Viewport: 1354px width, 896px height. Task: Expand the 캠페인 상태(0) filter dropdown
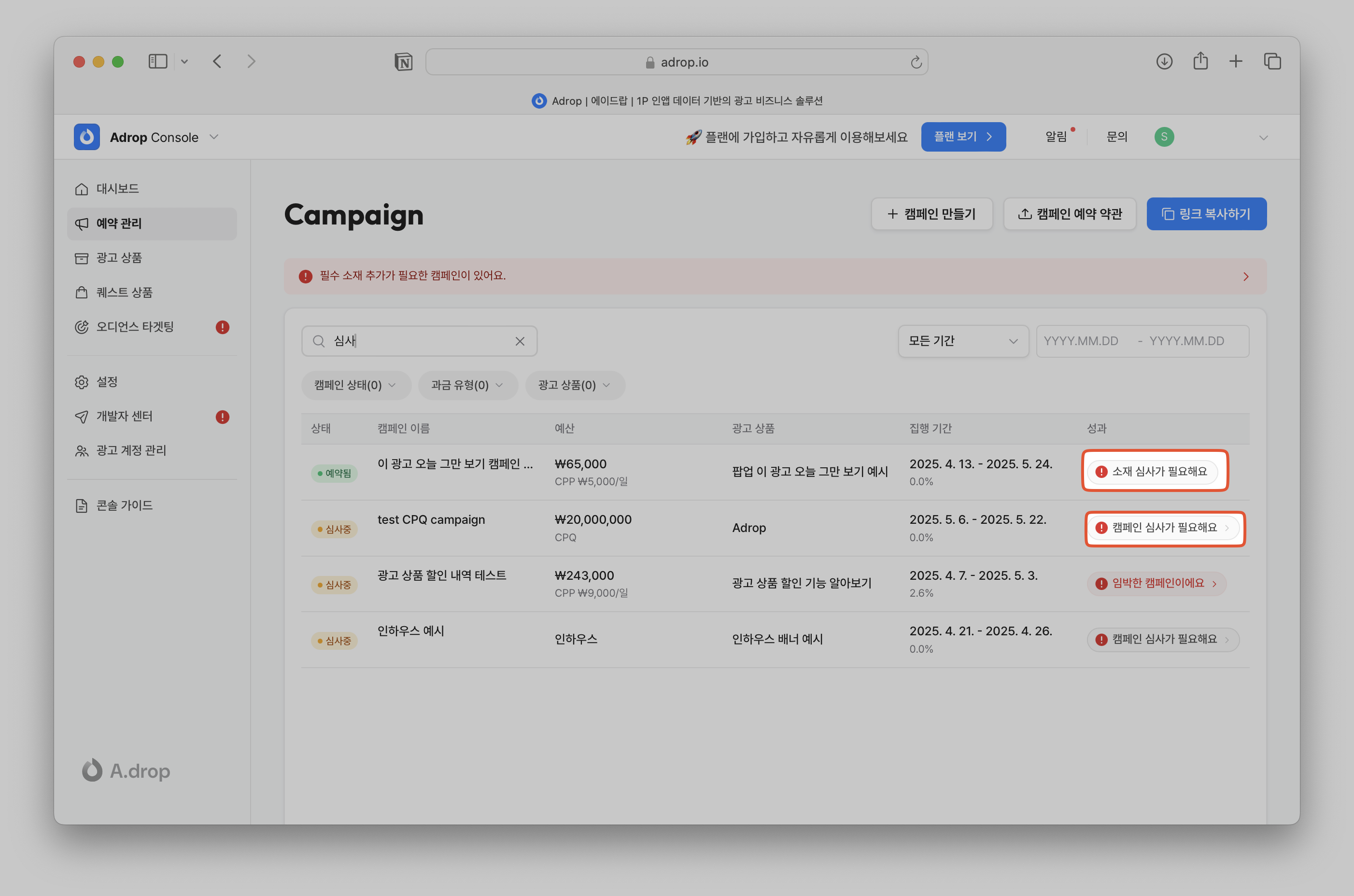click(355, 385)
